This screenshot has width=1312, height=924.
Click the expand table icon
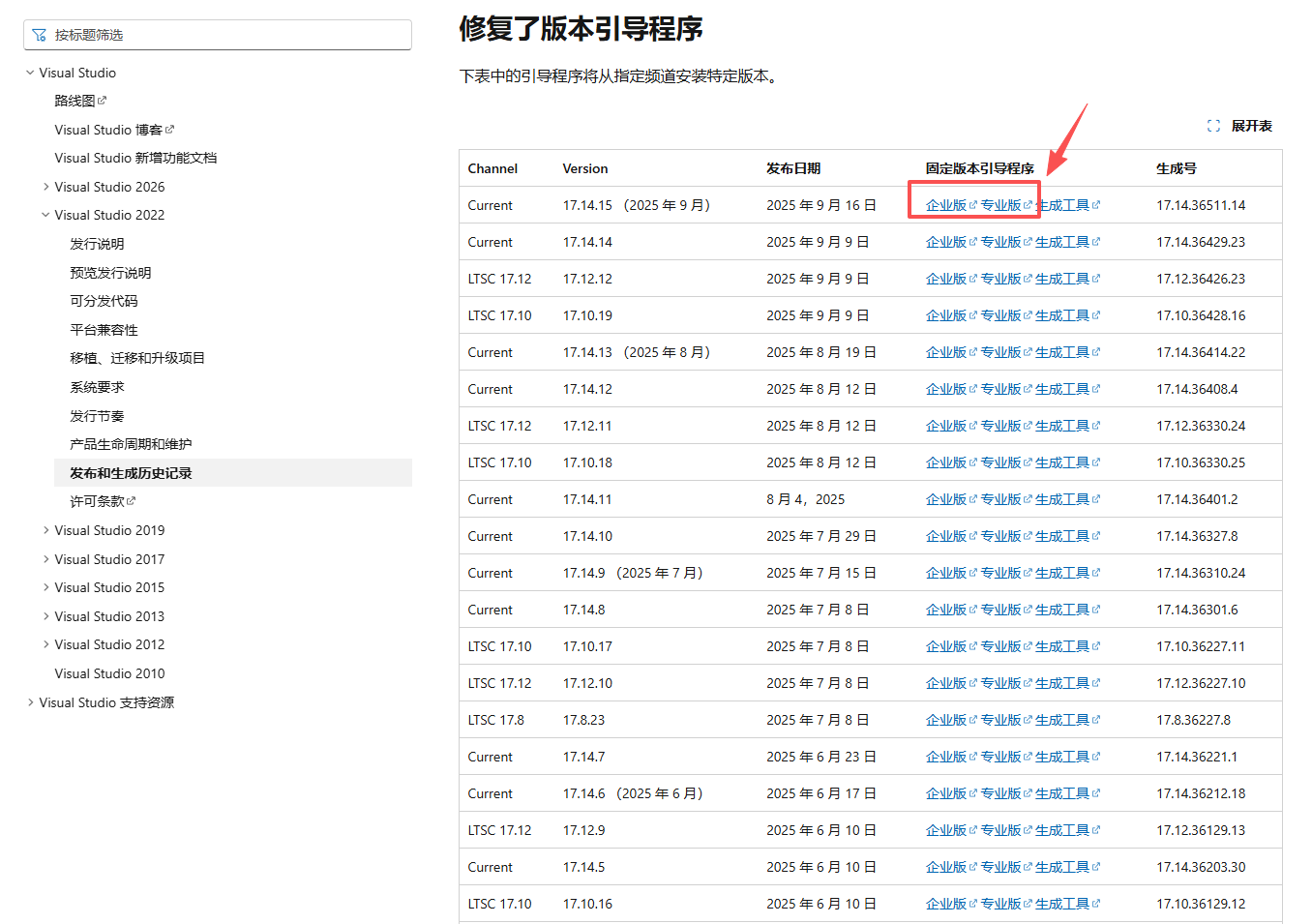coord(1213,126)
